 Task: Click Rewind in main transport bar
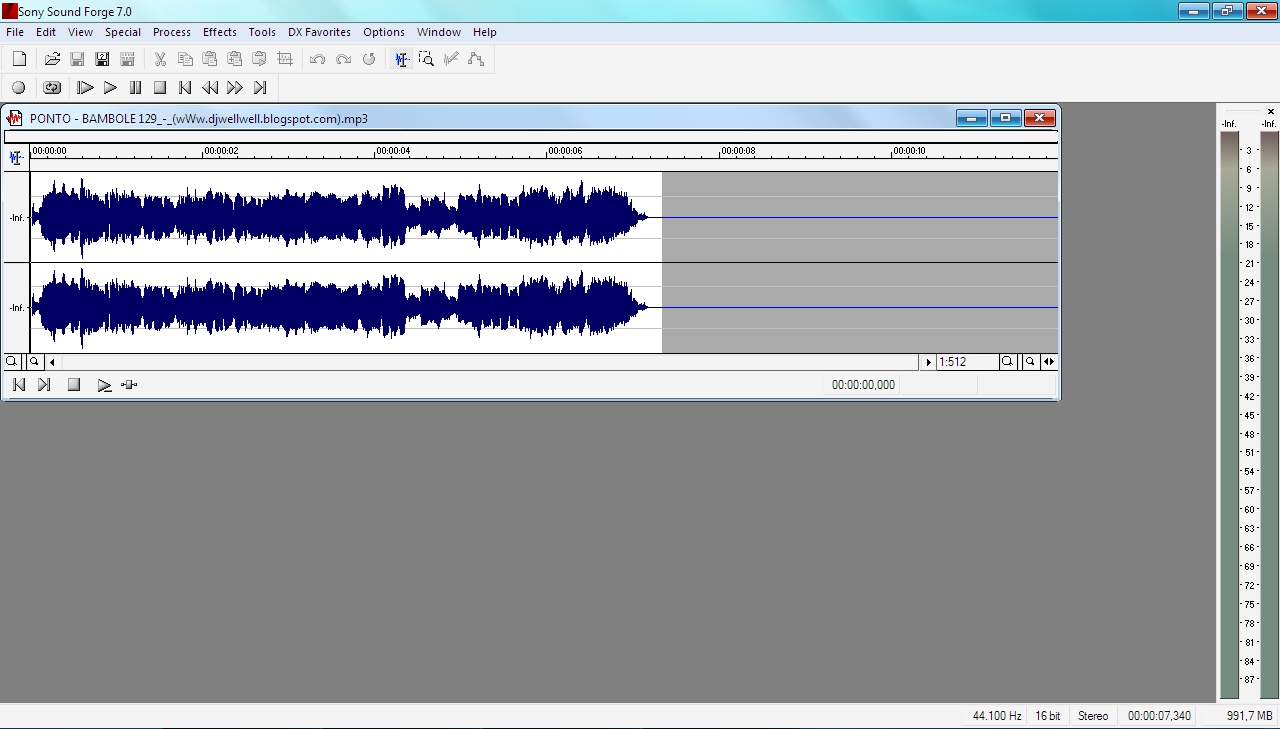pyautogui.click(x=210, y=88)
